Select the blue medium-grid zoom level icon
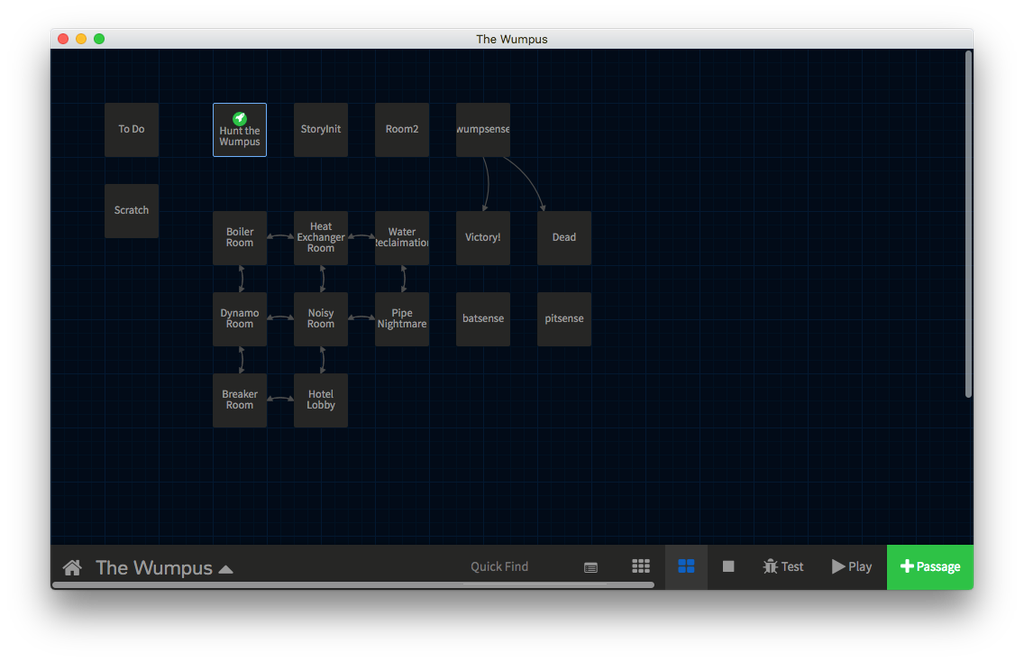The width and height of the screenshot is (1024, 662). point(685,566)
